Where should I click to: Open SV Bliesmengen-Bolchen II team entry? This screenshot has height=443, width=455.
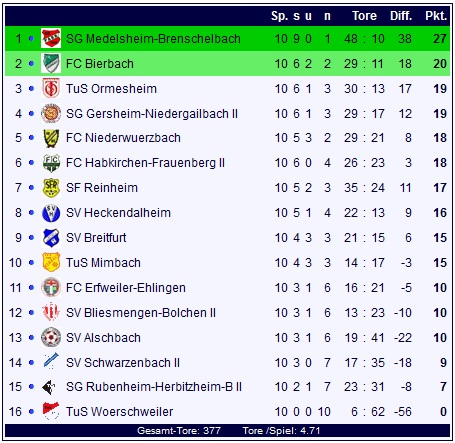tap(141, 313)
